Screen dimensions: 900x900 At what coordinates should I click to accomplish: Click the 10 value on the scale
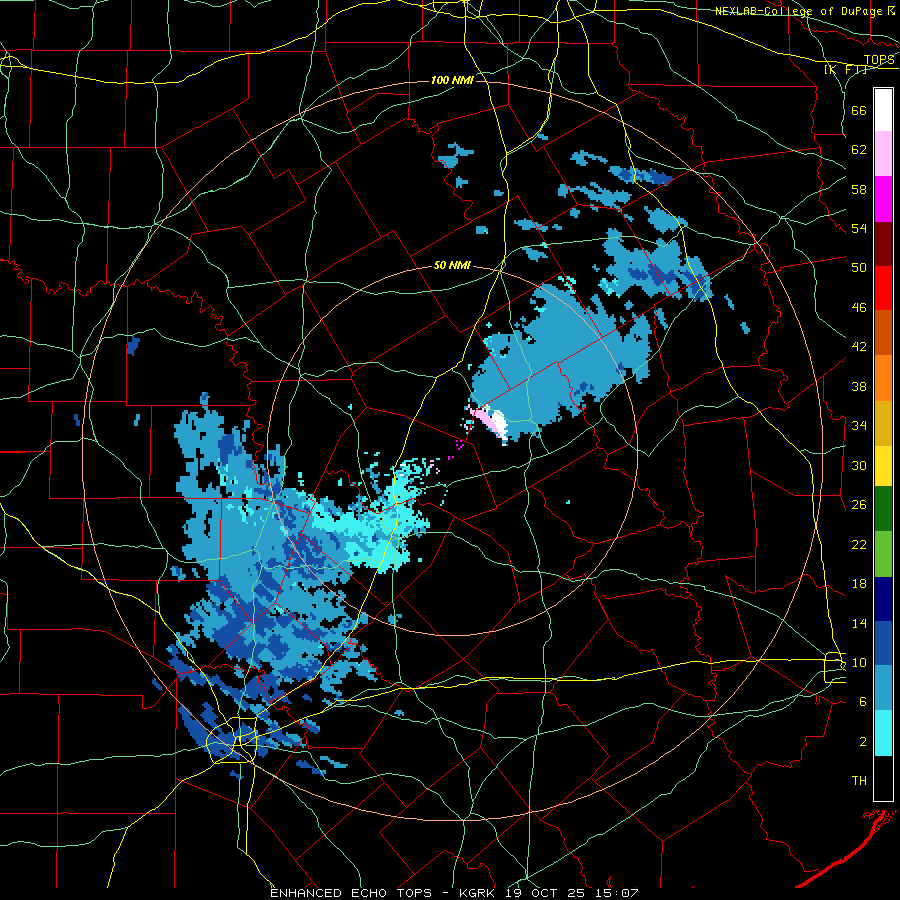tap(859, 662)
